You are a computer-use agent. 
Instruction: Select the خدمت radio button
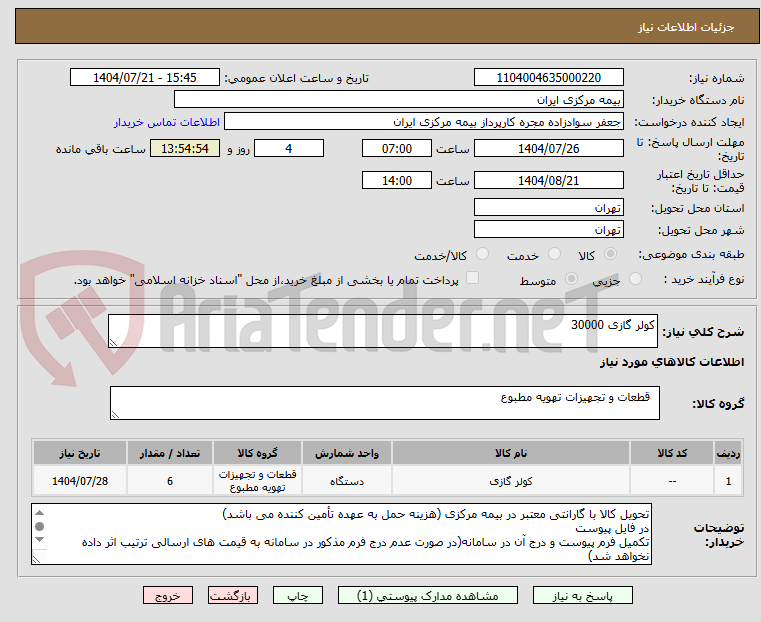click(x=554, y=254)
